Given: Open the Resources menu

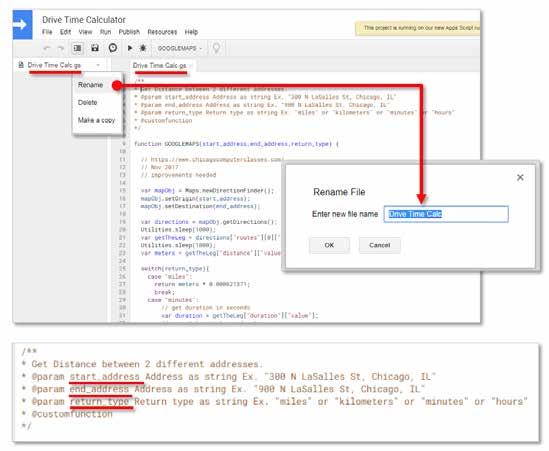Looking at the screenshot, I should tap(162, 32).
